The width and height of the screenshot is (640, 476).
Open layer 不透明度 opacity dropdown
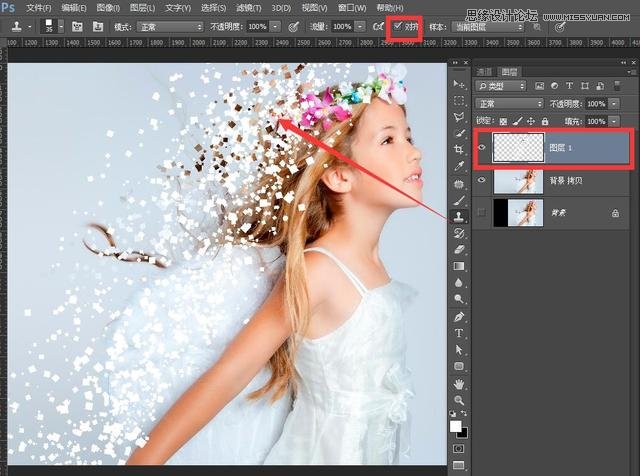coord(614,104)
